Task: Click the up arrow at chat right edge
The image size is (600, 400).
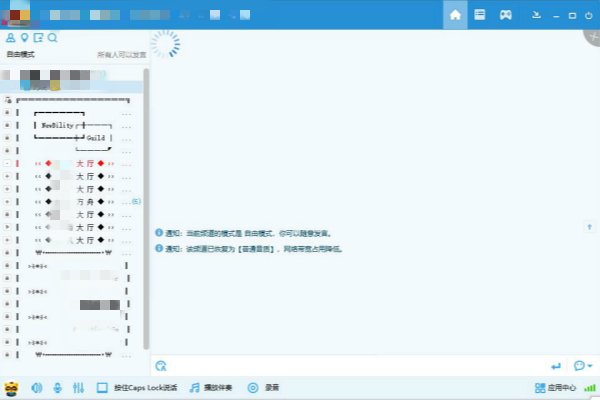Action: click(x=589, y=227)
